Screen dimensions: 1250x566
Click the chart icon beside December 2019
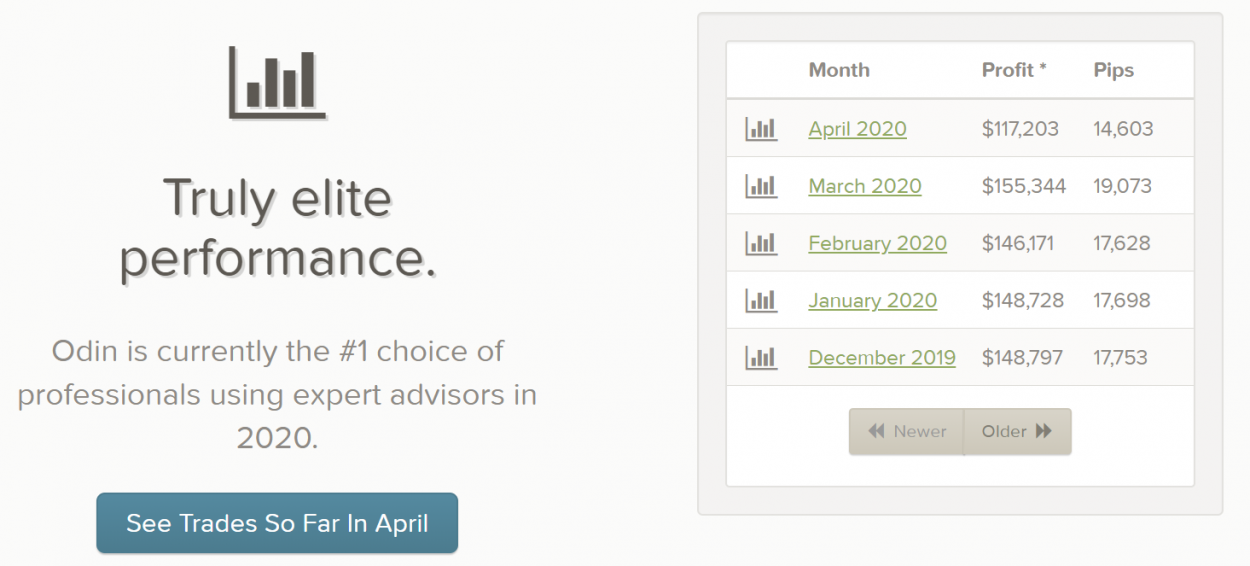click(761, 357)
